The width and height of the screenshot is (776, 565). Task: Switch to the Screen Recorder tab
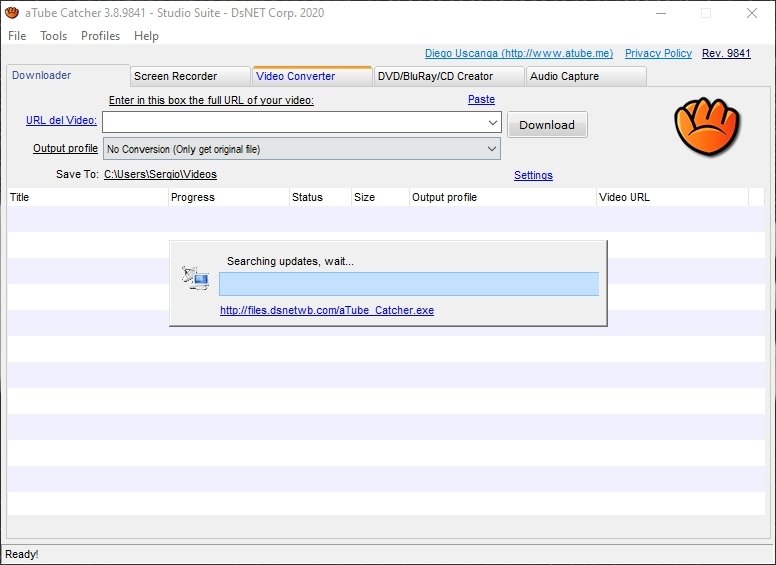pyautogui.click(x=190, y=76)
